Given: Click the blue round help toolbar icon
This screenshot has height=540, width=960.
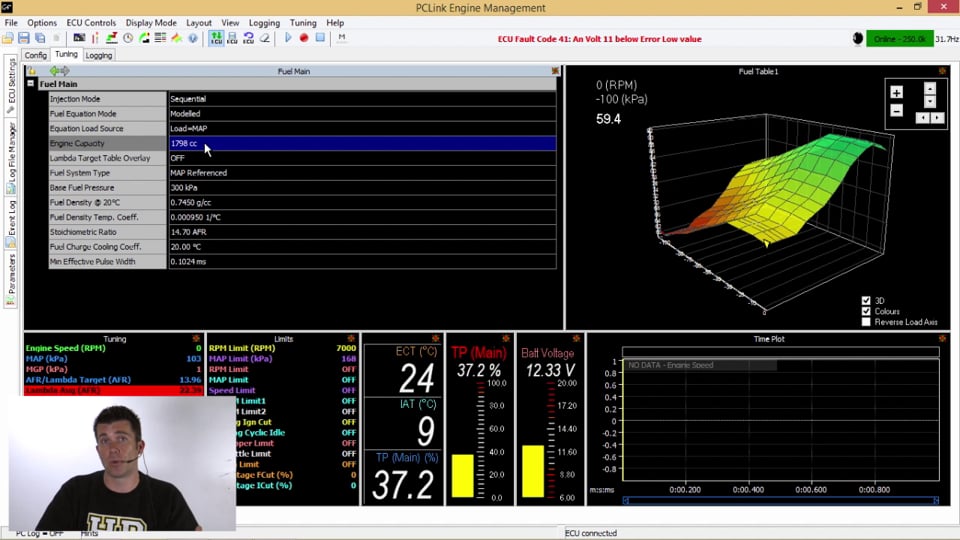Looking at the screenshot, I should 193,38.
